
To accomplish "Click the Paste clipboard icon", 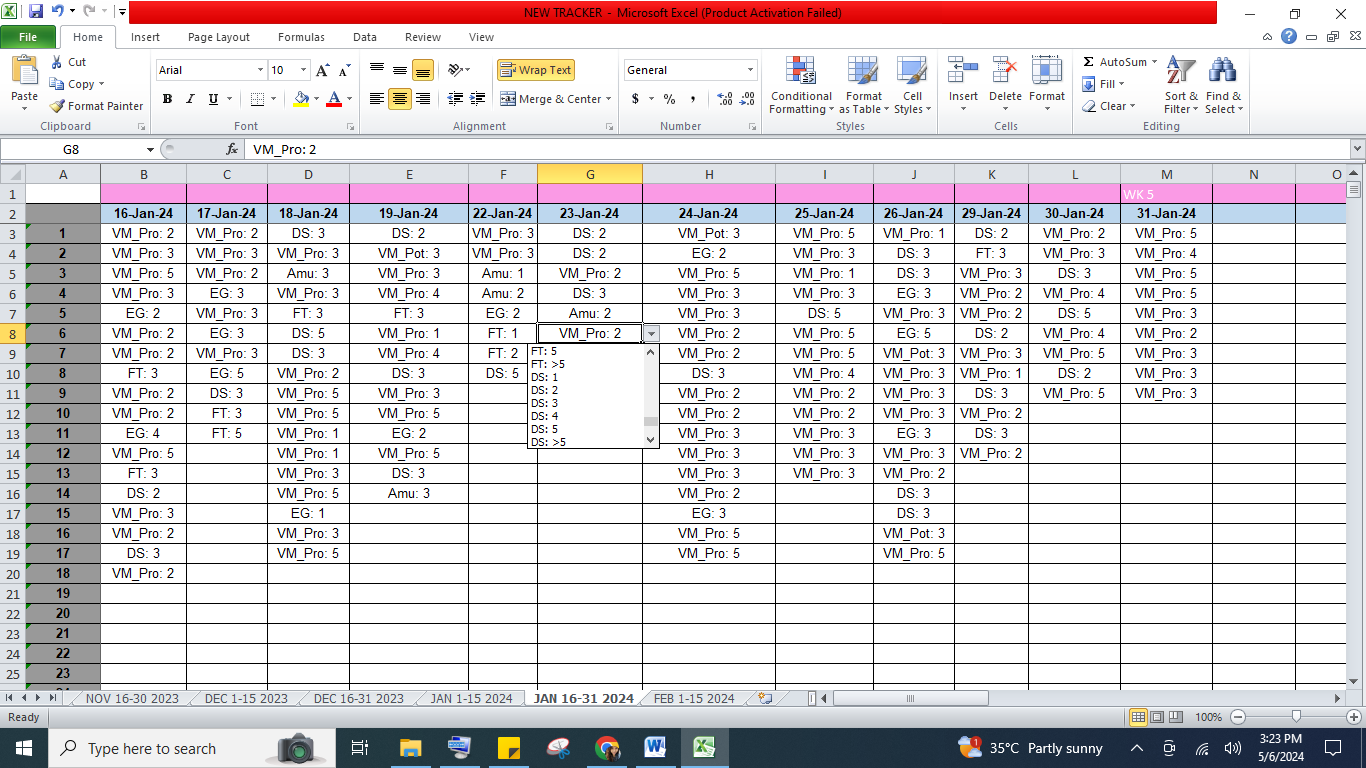I will (24, 72).
